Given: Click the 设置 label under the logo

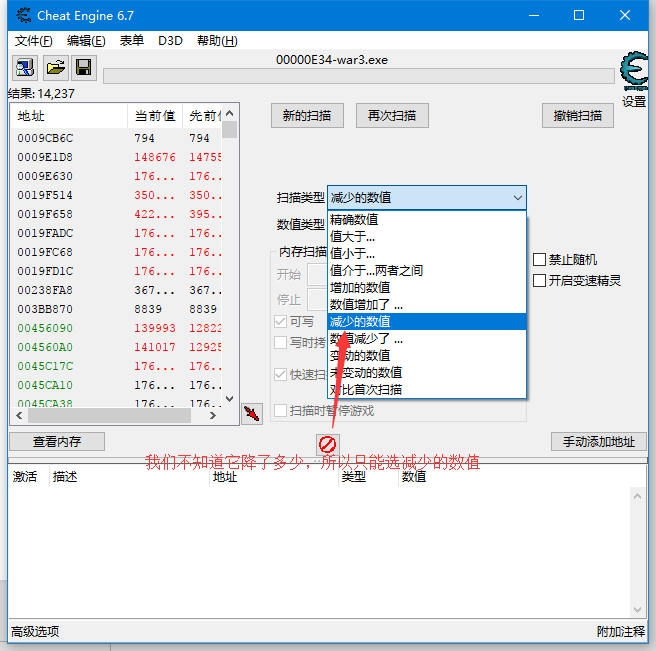Looking at the screenshot, I should click(x=633, y=102).
